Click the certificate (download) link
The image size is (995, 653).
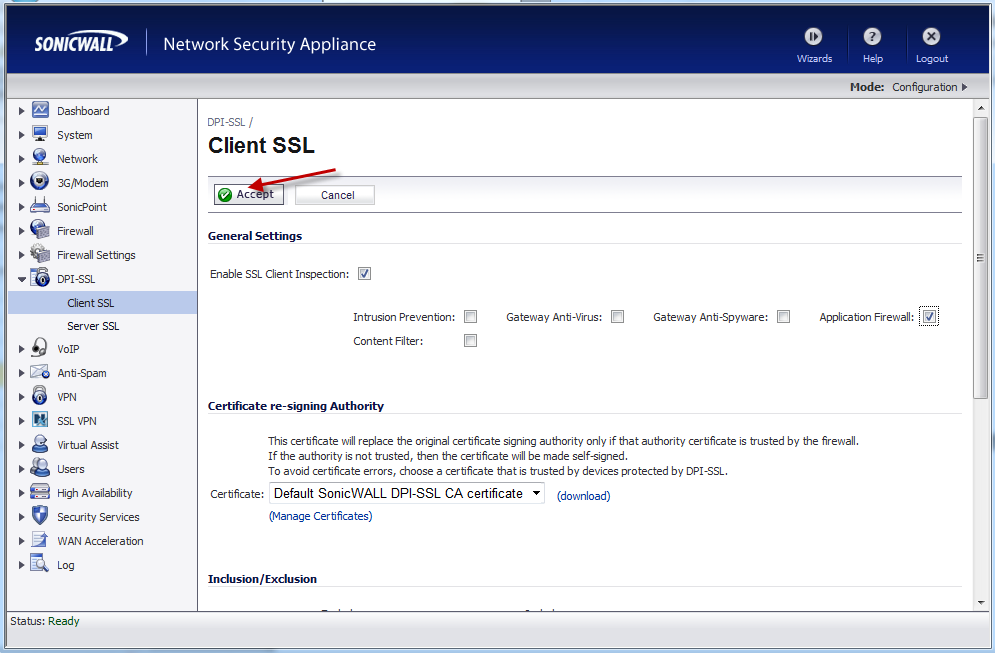[x=583, y=496]
